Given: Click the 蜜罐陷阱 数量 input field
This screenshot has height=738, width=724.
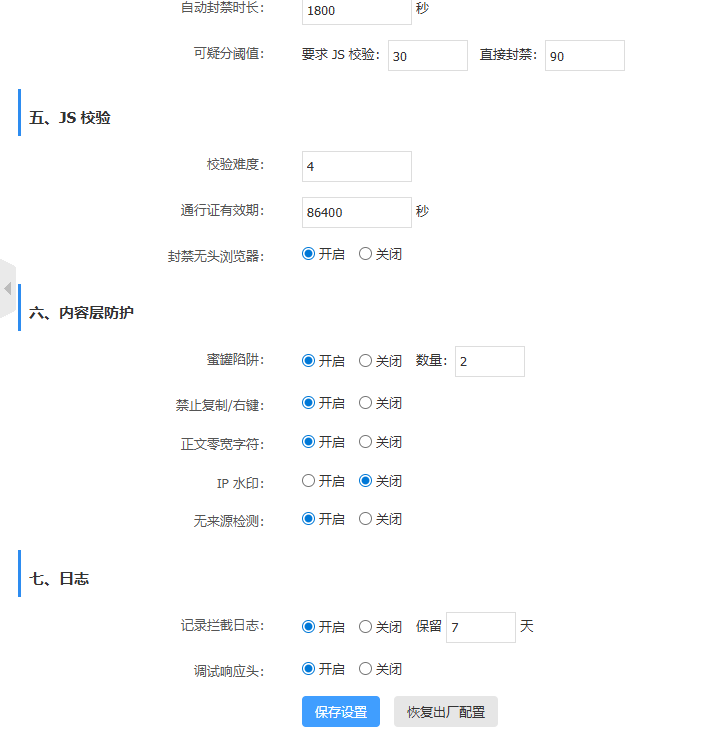Looking at the screenshot, I should coord(490,361).
